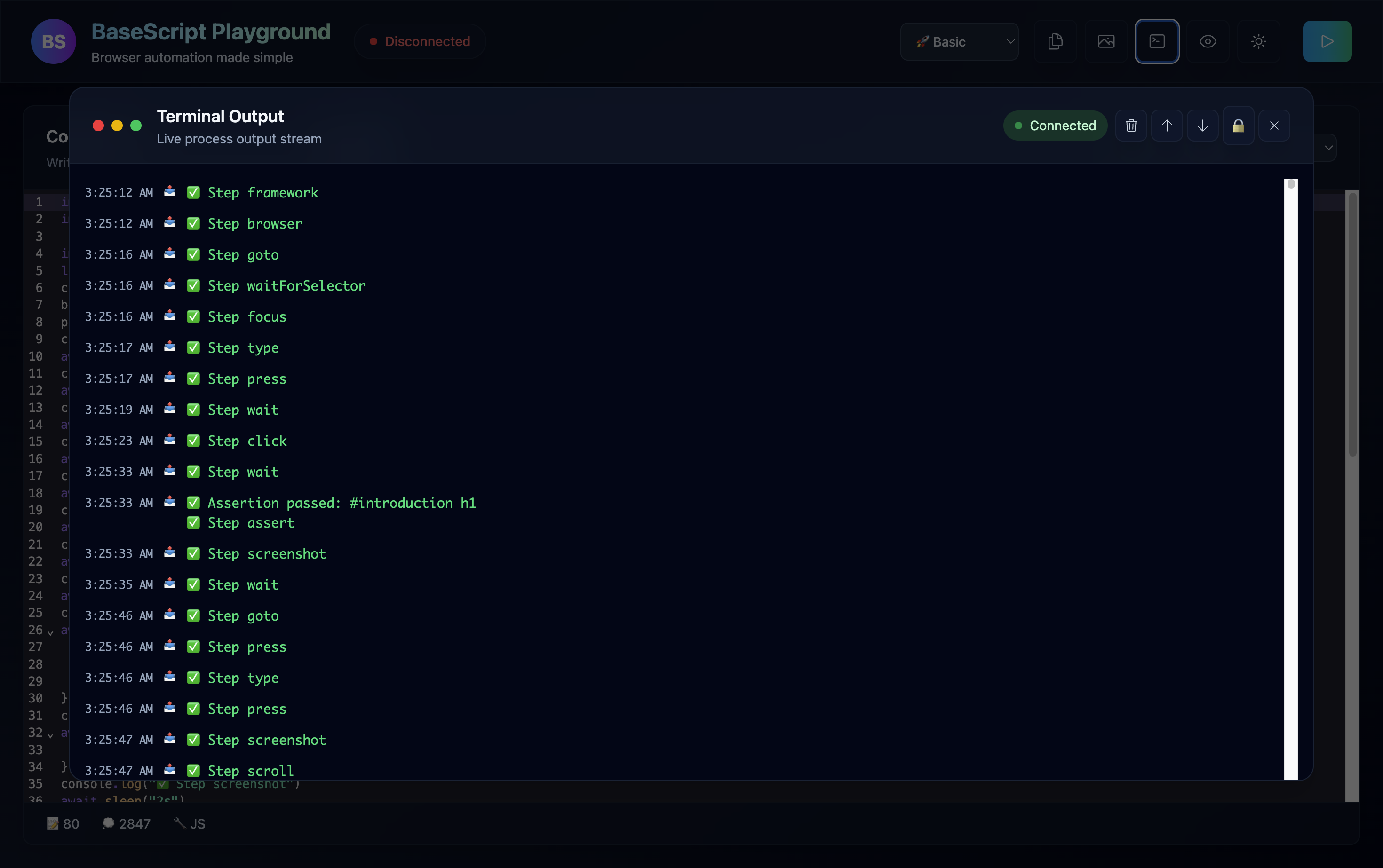
Task: Open the Basic template dropdown
Action: [x=959, y=41]
